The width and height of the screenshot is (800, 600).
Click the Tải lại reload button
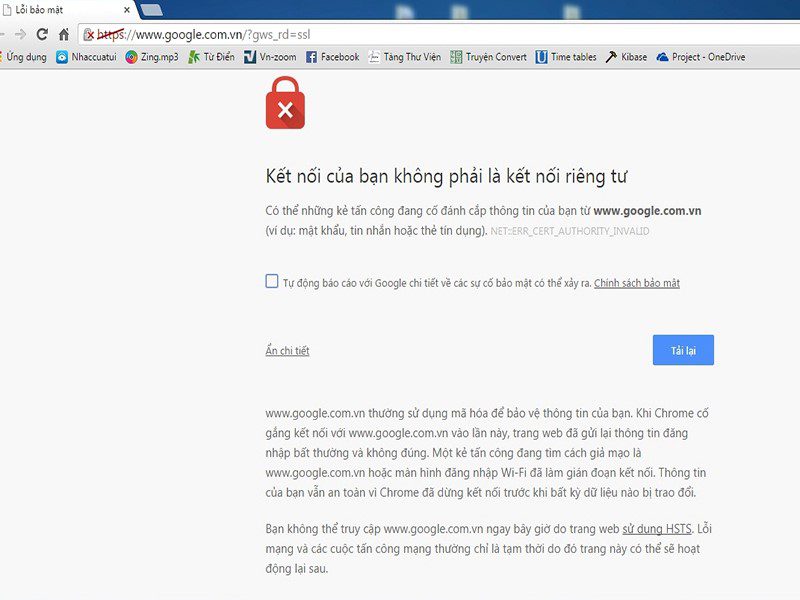click(x=683, y=350)
